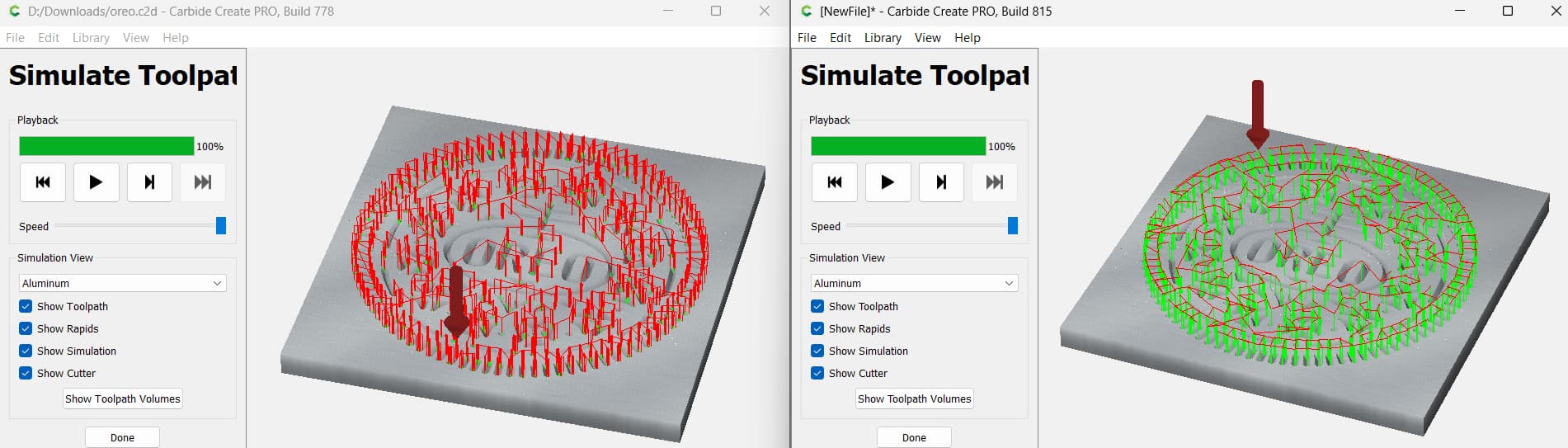Viewport: 1568px width, 448px height.
Task: Open Library menu in Build 778 window
Action: point(91,38)
